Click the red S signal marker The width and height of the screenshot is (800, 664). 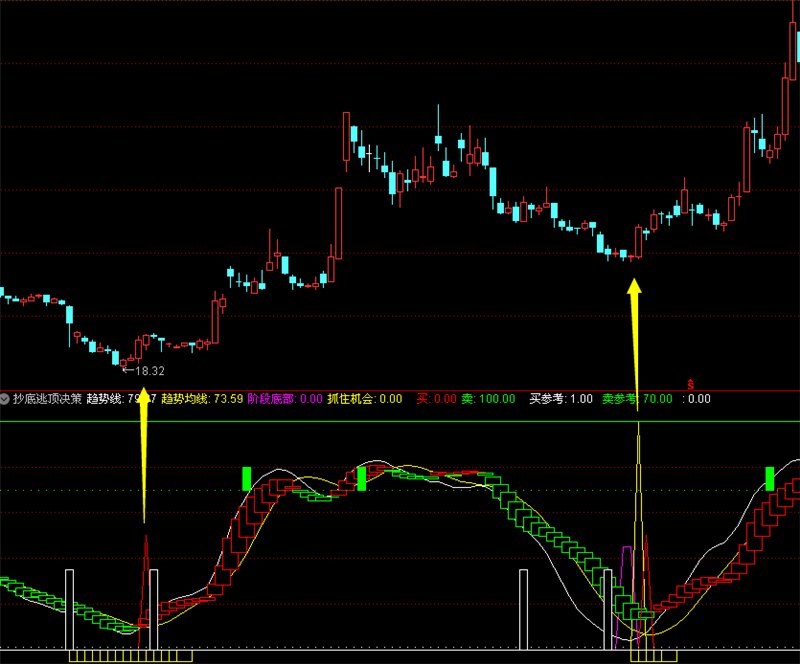click(690, 385)
